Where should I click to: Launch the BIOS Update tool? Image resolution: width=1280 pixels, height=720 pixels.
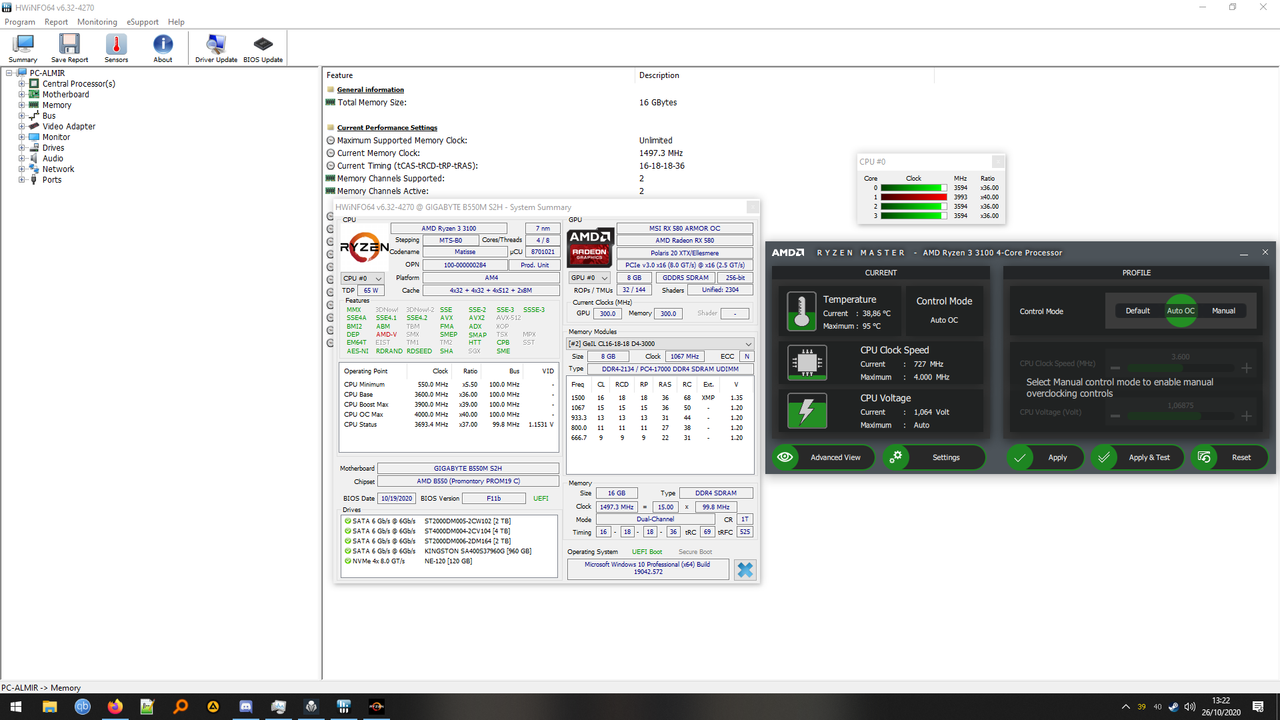[263, 47]
